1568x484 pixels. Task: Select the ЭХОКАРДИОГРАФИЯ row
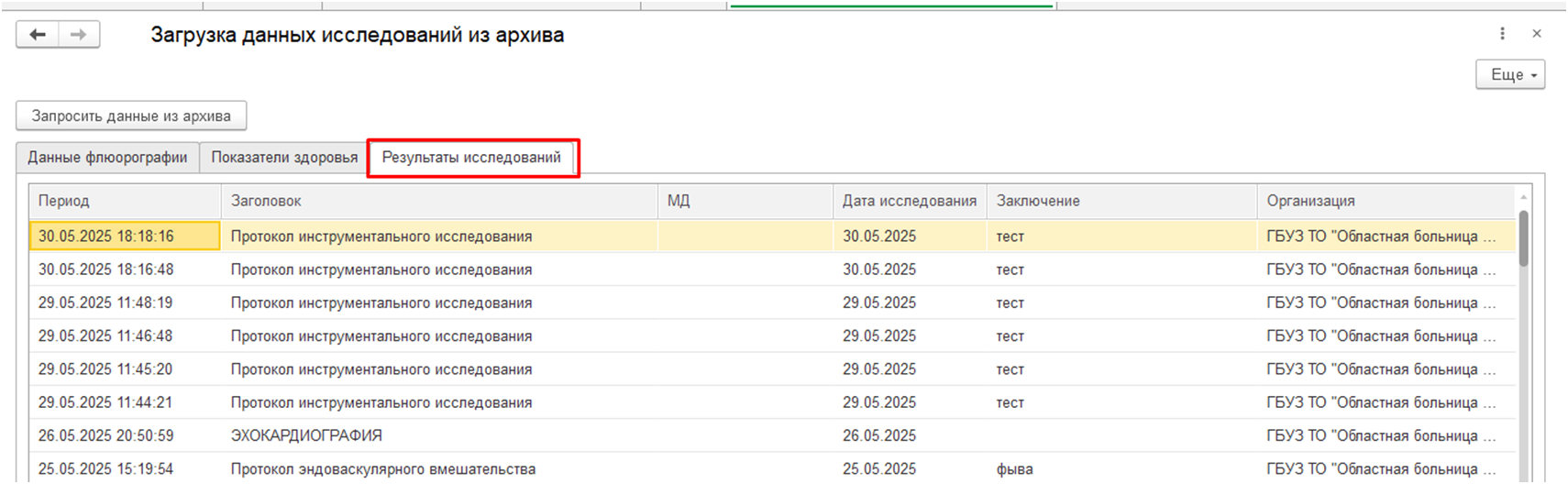pyautogui.click(x=306, y=435)
